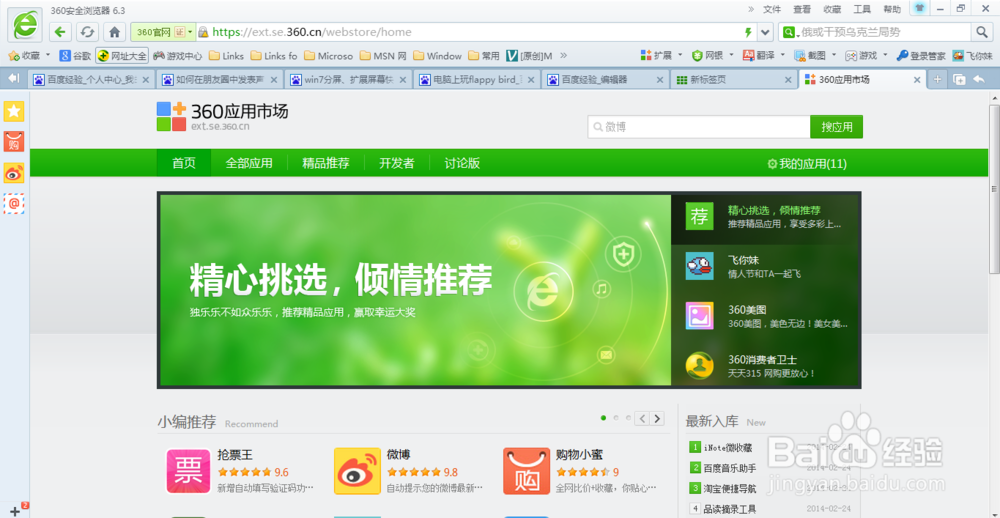Show more bookmarks with chevron overflow
1000x518 pixels.
pos(564,56)
